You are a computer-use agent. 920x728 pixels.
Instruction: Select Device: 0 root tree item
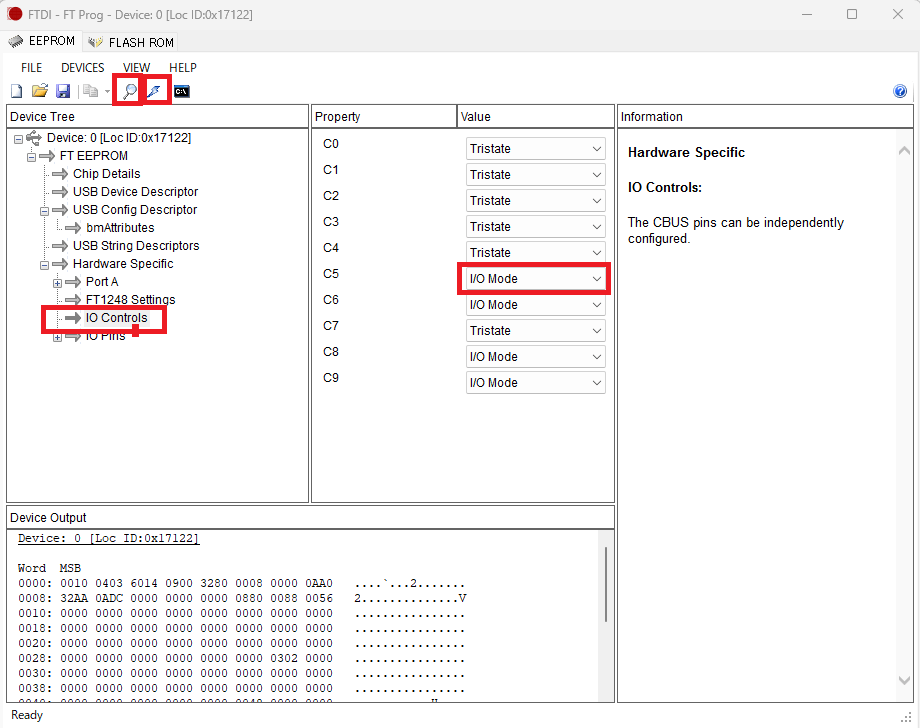pos(119,138)
